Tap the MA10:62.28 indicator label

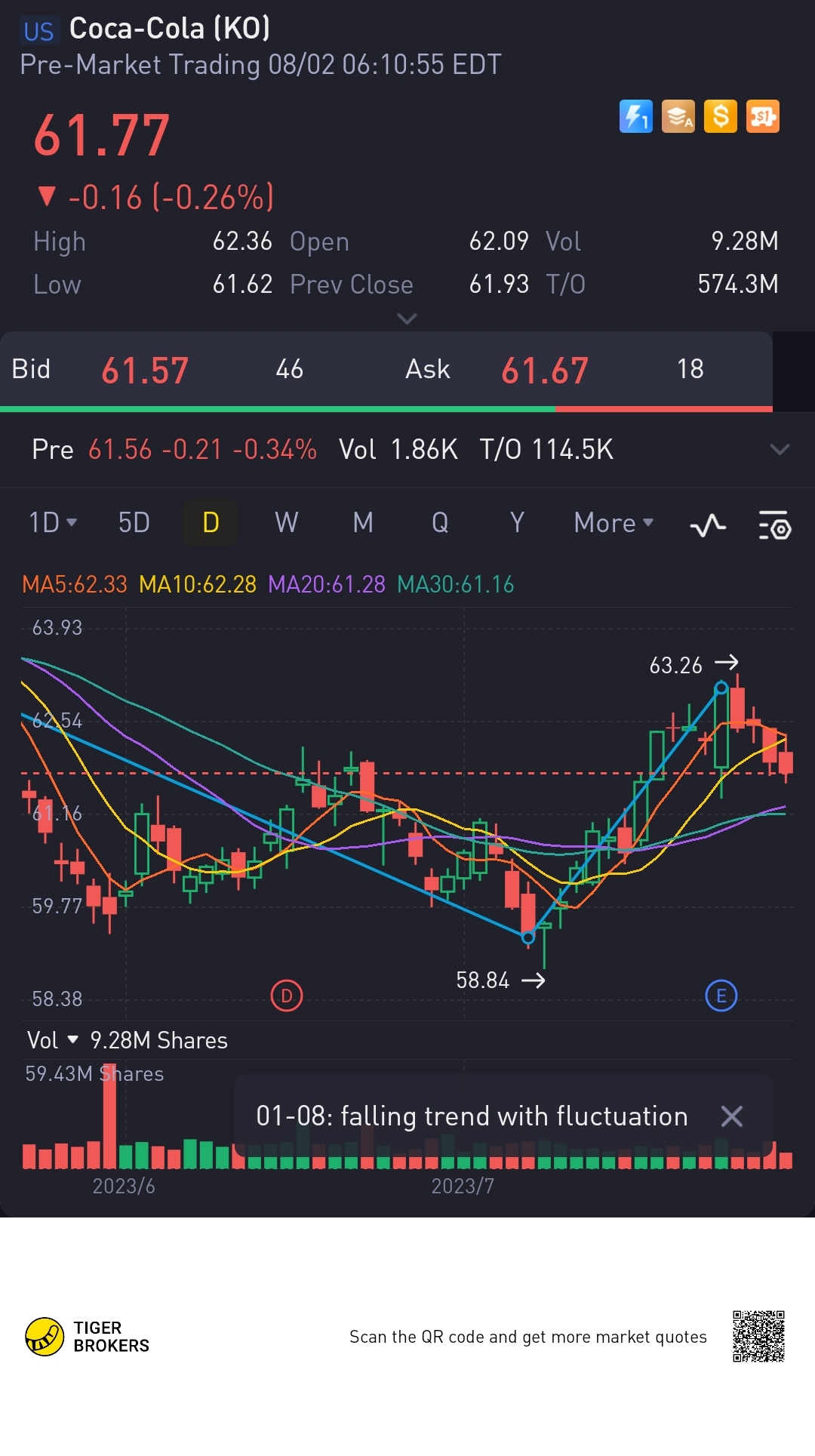198,584
